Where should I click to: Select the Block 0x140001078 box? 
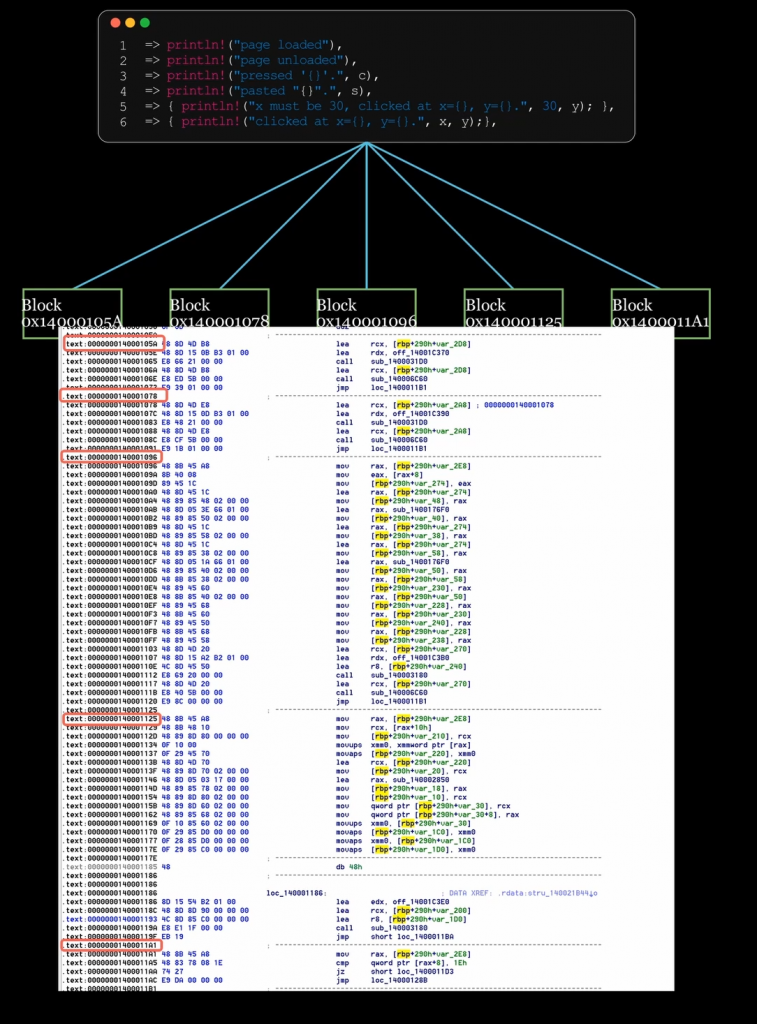pyautogui.click(x=219, y=308)
